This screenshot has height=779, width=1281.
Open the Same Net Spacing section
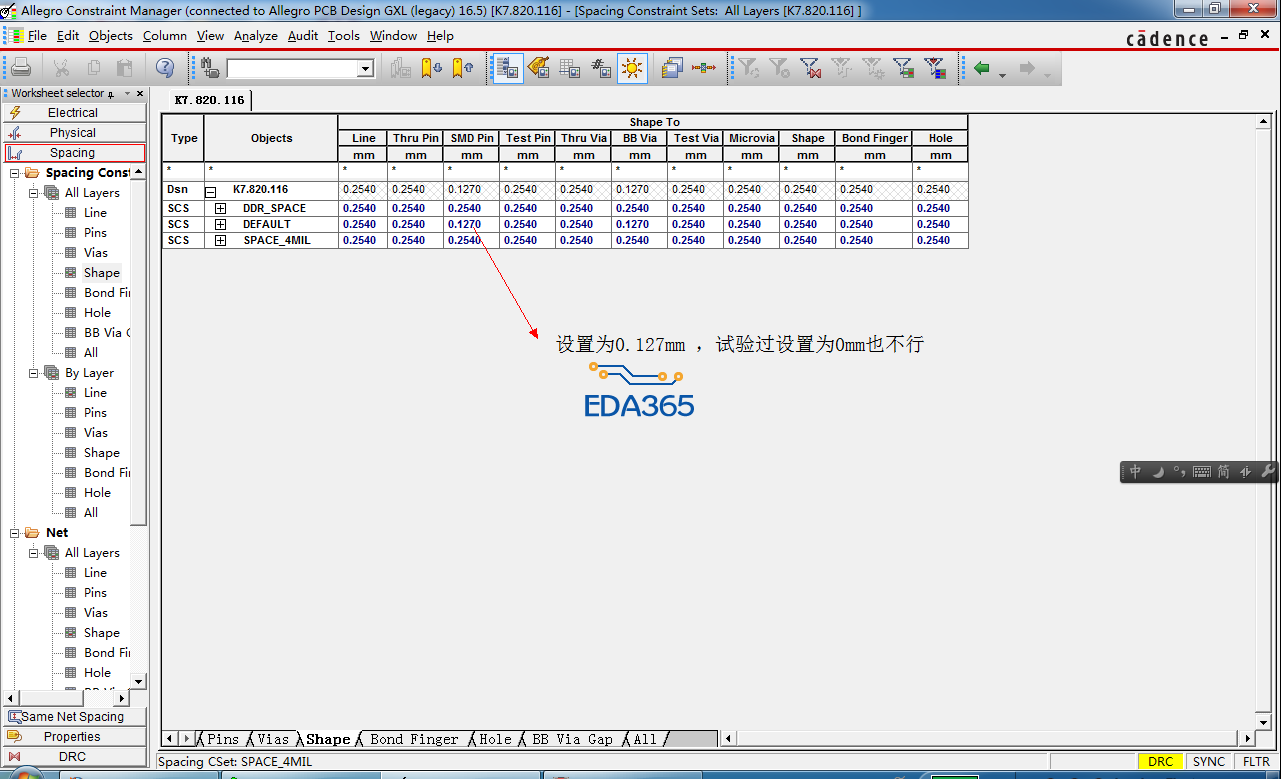pyautogui.click(x=74, y=717)
